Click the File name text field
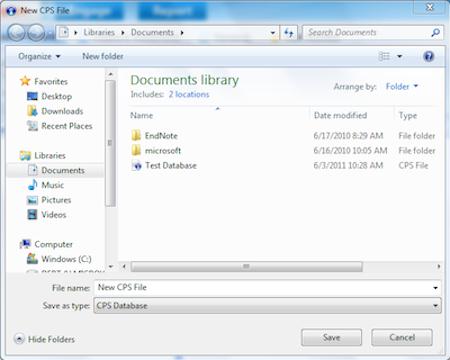The height and width of the screenshot is (360, 450). (262, 288)
